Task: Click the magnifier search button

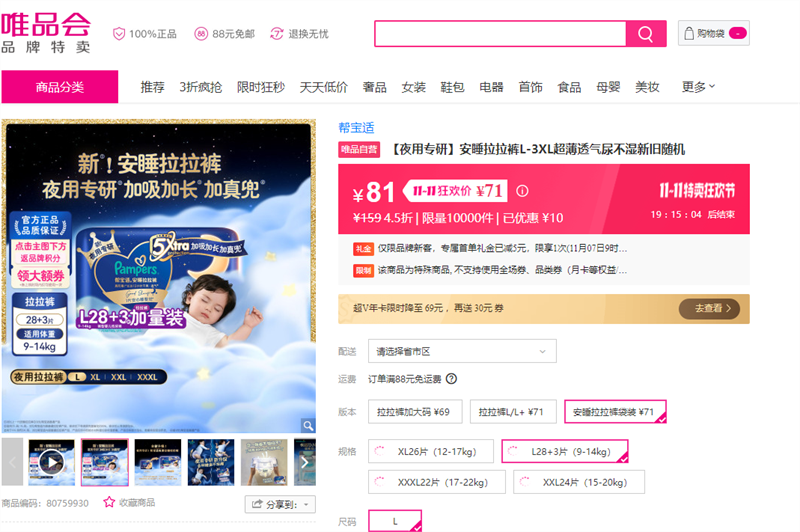Action: [x=645, y=34]
